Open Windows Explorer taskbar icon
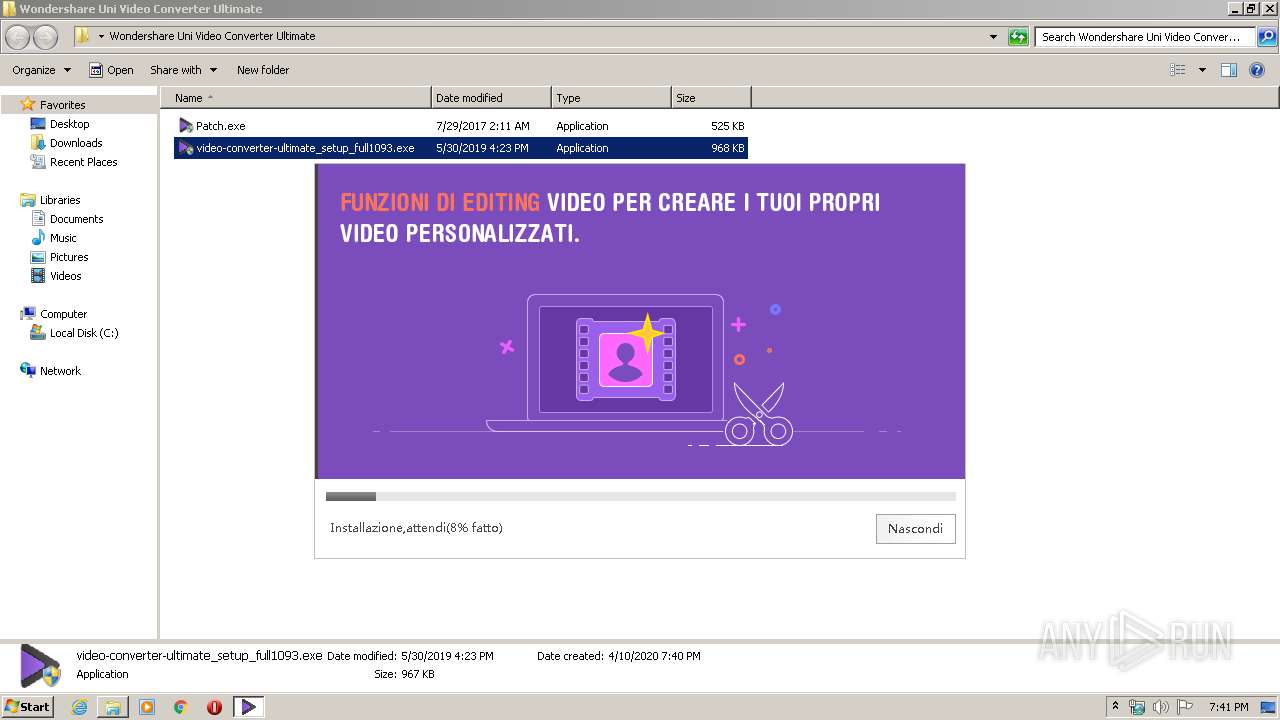The width and height of the screenshot is (1280, 720). (x=113, y=707)
